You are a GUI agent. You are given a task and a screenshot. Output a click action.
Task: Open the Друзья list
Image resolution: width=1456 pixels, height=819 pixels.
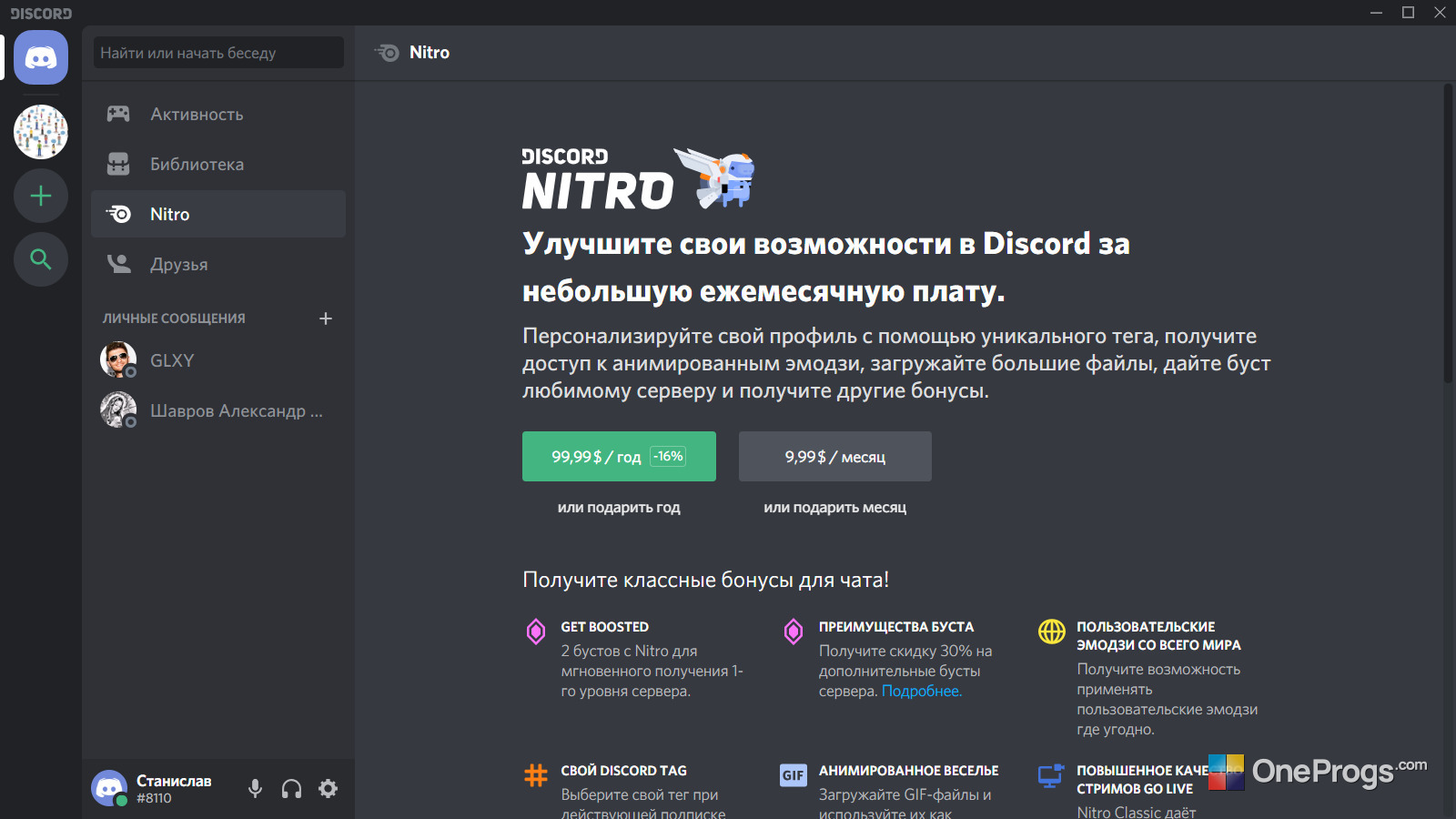click(218, 264)
